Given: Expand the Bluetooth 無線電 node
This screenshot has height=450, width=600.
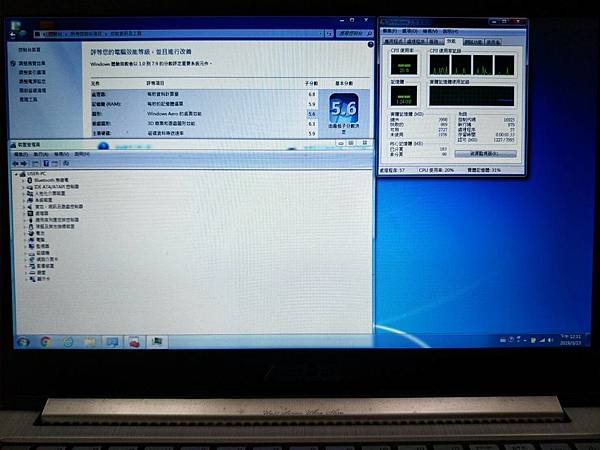Looking at the screenshot, I should pos(23,180).
